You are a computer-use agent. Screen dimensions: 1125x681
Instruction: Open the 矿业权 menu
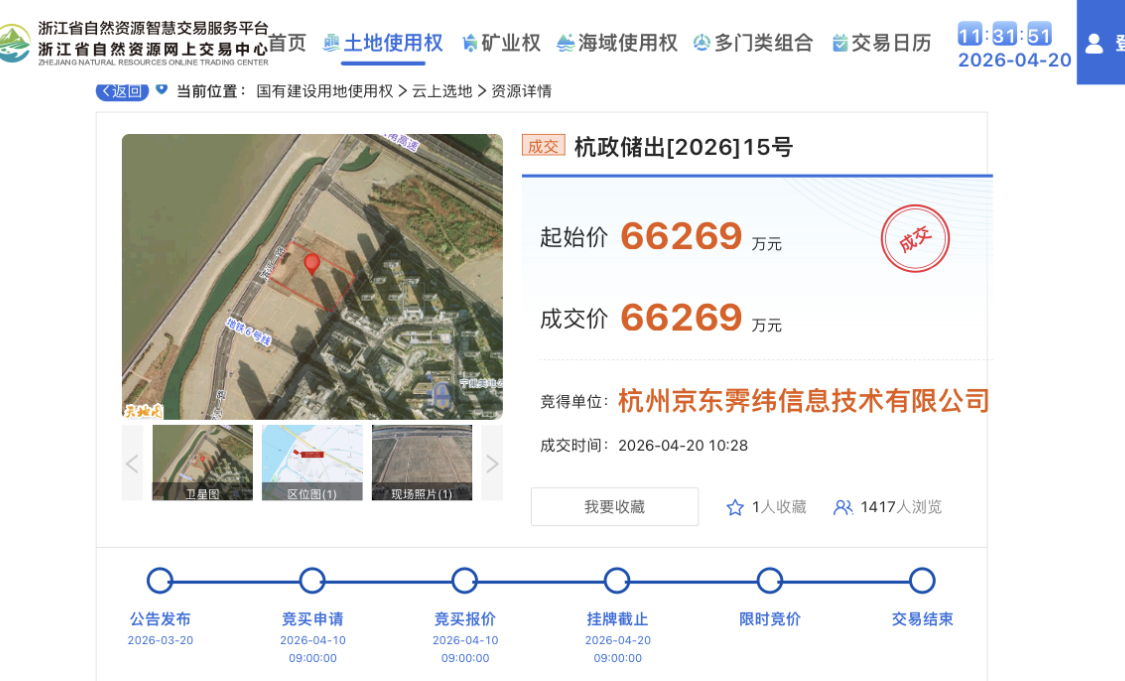click(x=501, y=43)
